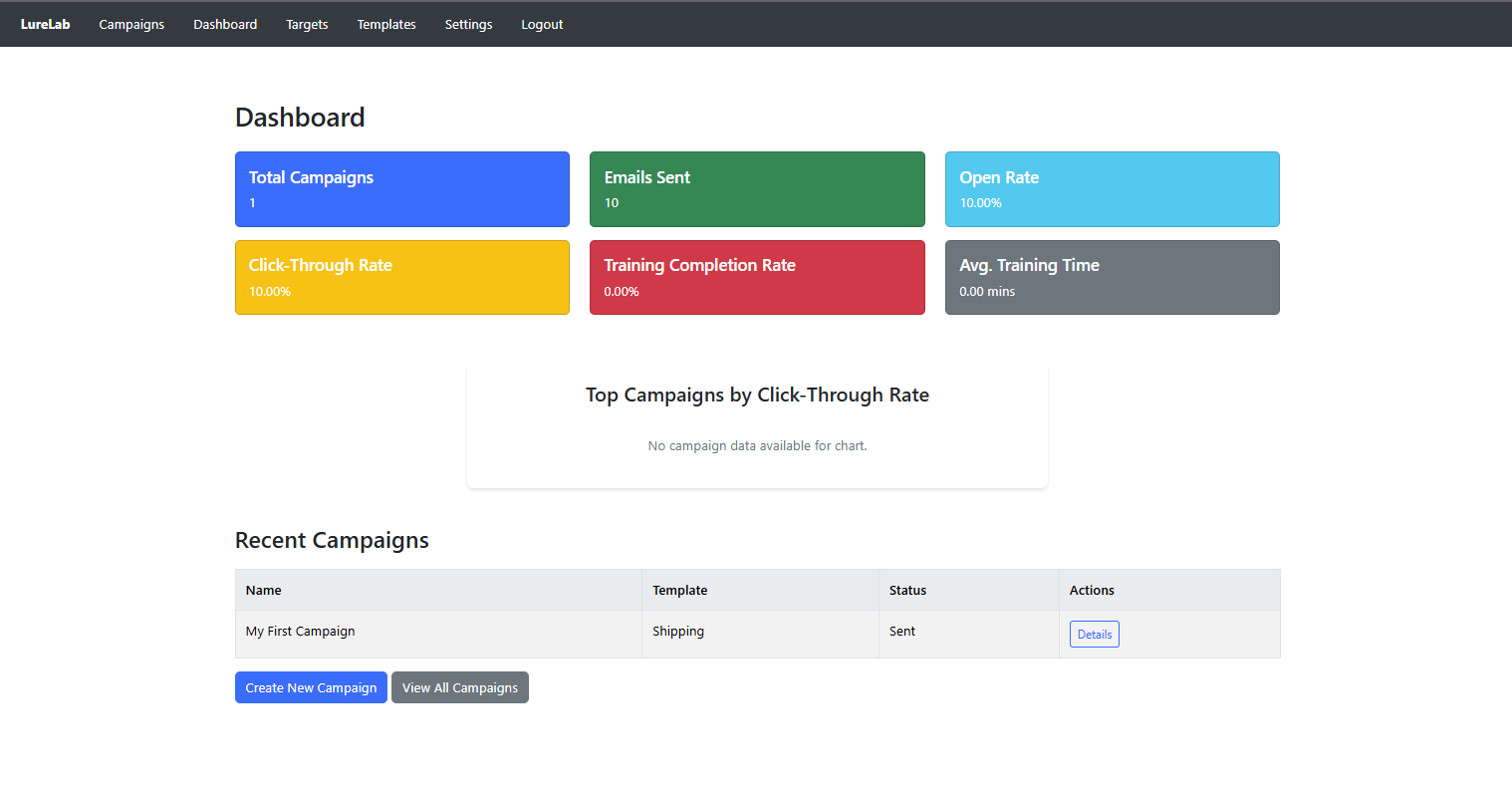Click the 'Shipping' template cell
Screen dimensions: 1512x788
pyautogui.click(x=760, y=634)
